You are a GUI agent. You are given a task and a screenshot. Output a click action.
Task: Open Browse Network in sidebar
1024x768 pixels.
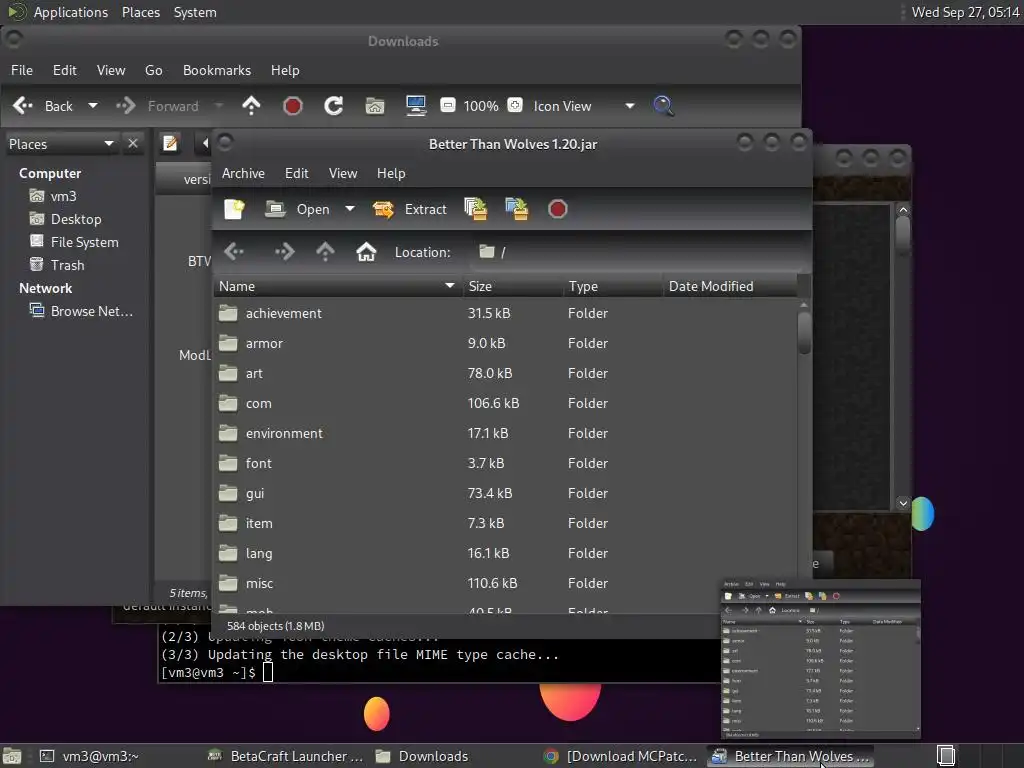coord(81,311)
